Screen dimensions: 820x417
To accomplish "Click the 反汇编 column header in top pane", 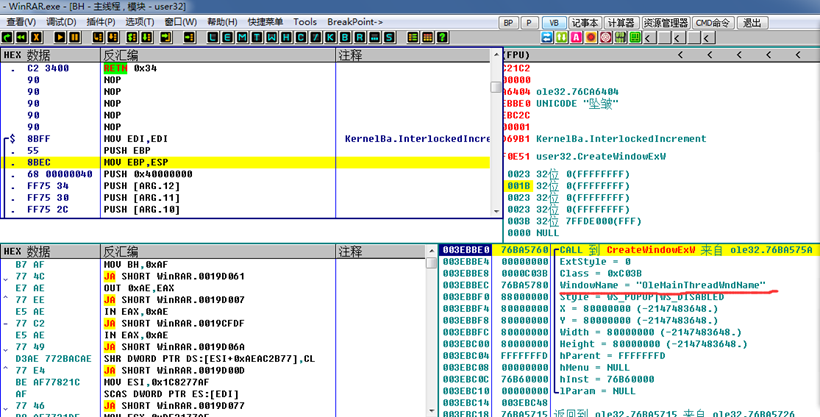I will (120, 54).
